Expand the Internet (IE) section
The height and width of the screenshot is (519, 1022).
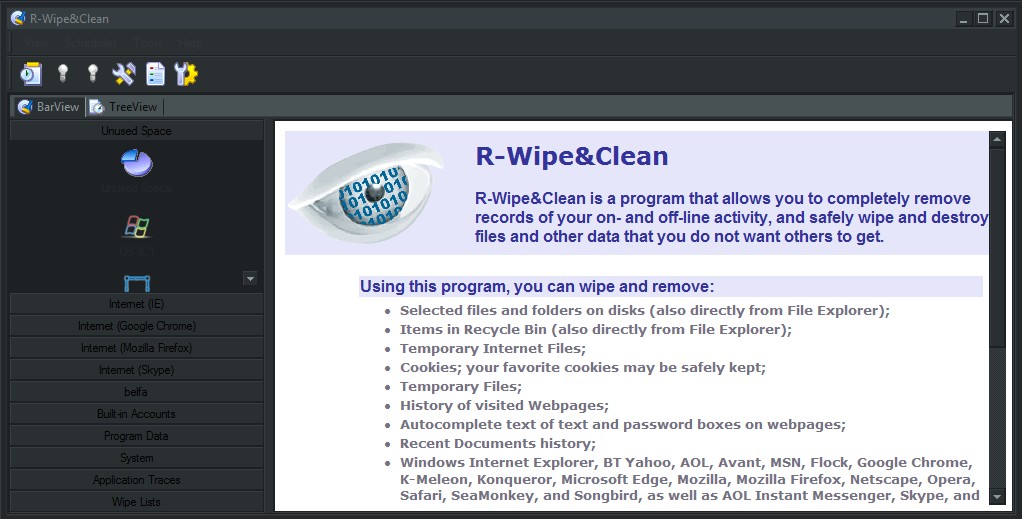[x=136, y=304]
